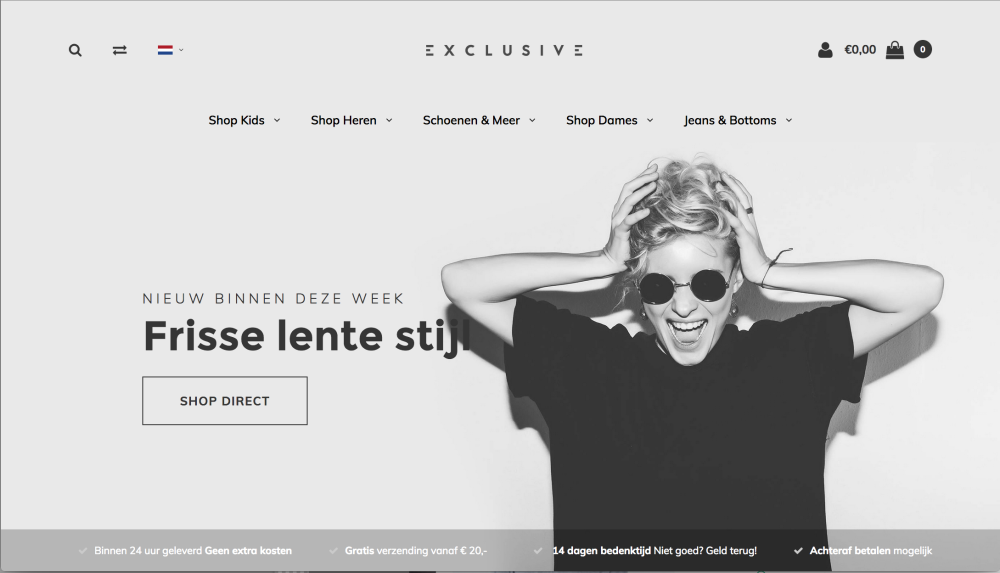
Task: Expand the Jeans & Bottoms dropdown arrow
Action: (789, 120)
